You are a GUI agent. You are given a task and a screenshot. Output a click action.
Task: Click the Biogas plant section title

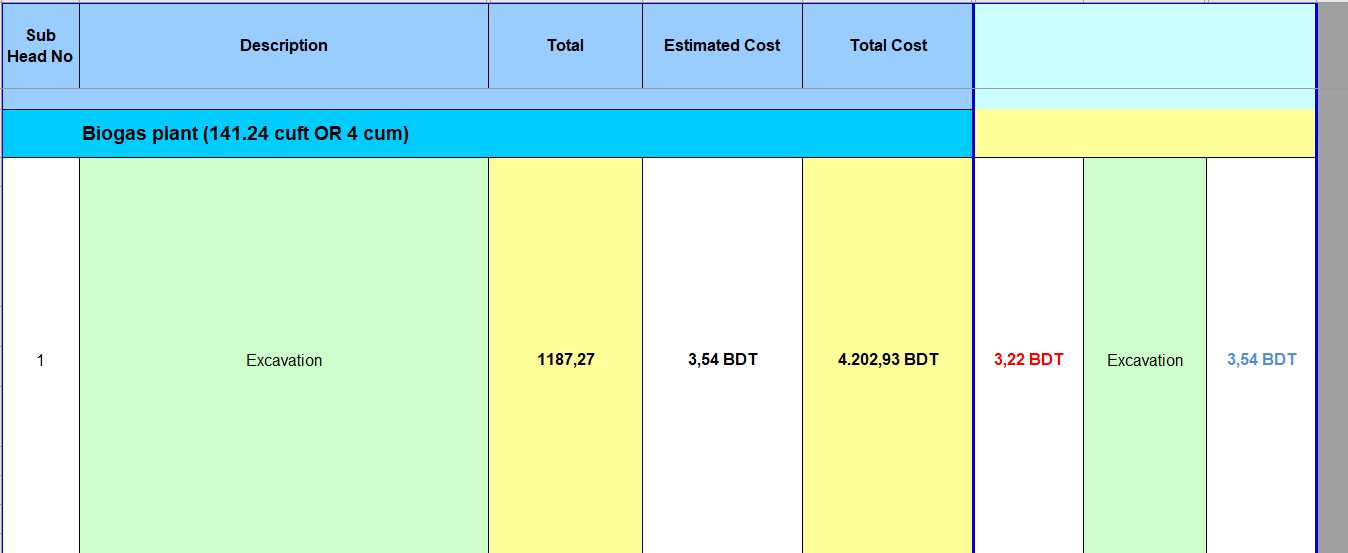point(246,134)
